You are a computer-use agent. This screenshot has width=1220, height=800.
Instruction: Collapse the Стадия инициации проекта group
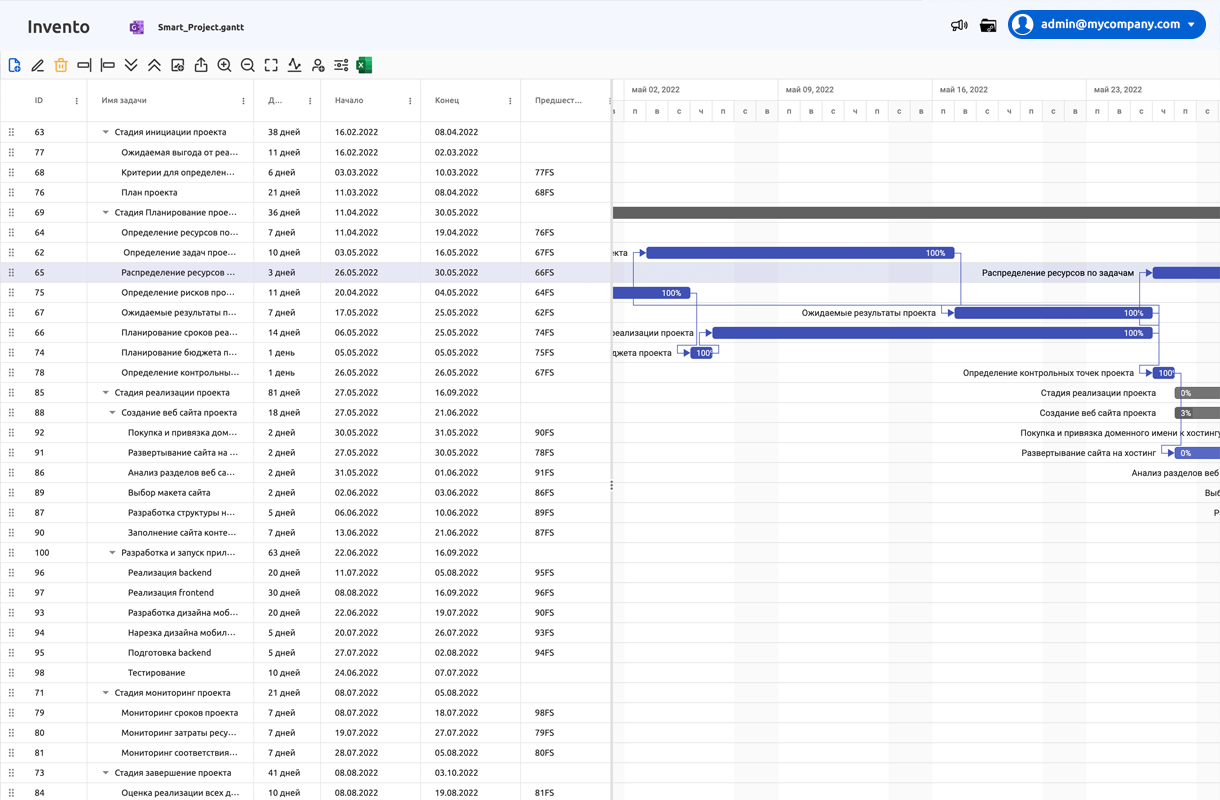point(106,132)
